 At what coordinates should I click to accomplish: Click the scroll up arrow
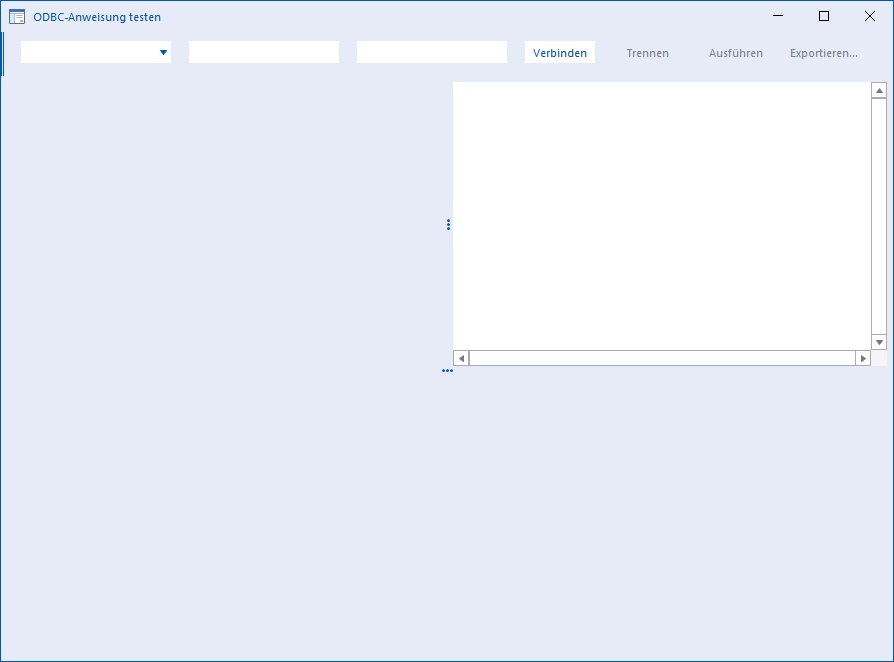click(879, 91)
